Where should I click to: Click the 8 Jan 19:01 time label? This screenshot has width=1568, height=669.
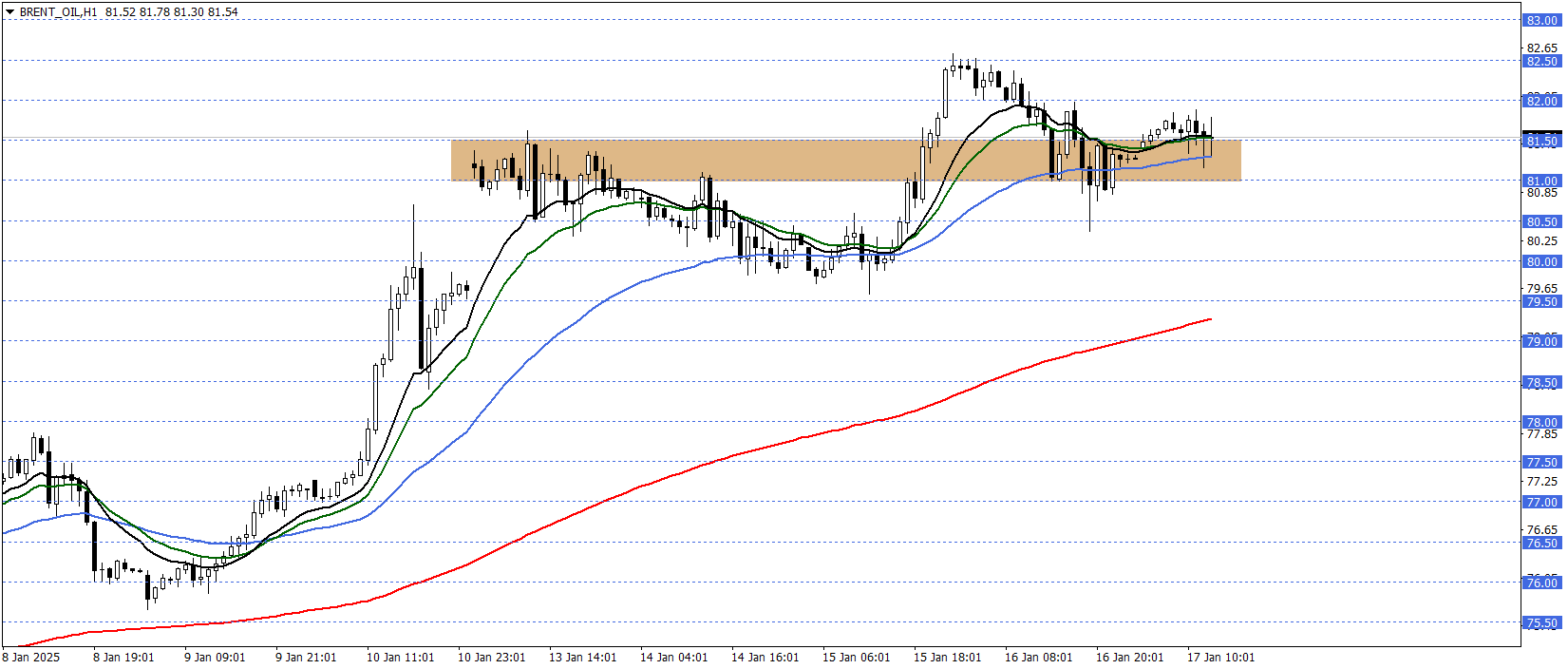pos(123,658)
